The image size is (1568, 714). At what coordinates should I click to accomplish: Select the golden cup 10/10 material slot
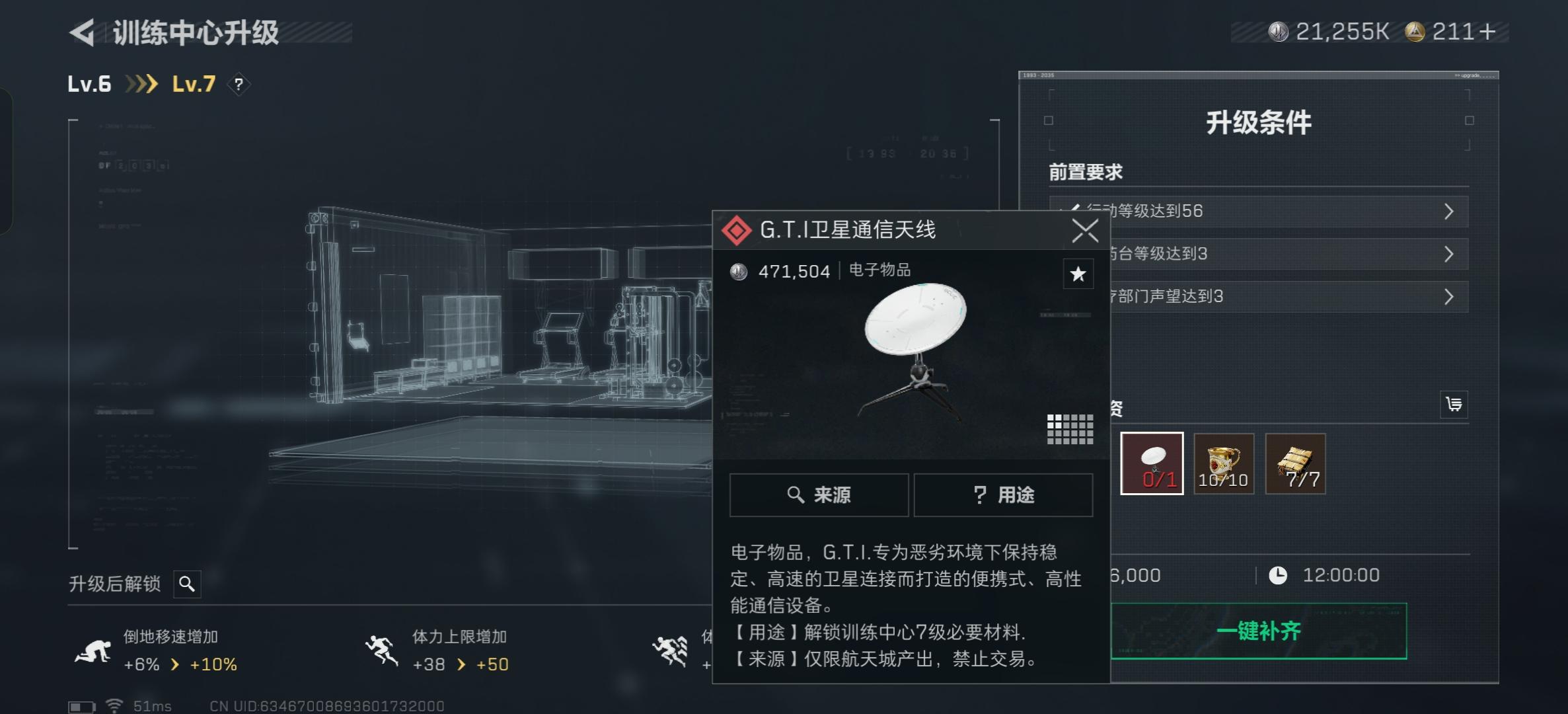1224,463
